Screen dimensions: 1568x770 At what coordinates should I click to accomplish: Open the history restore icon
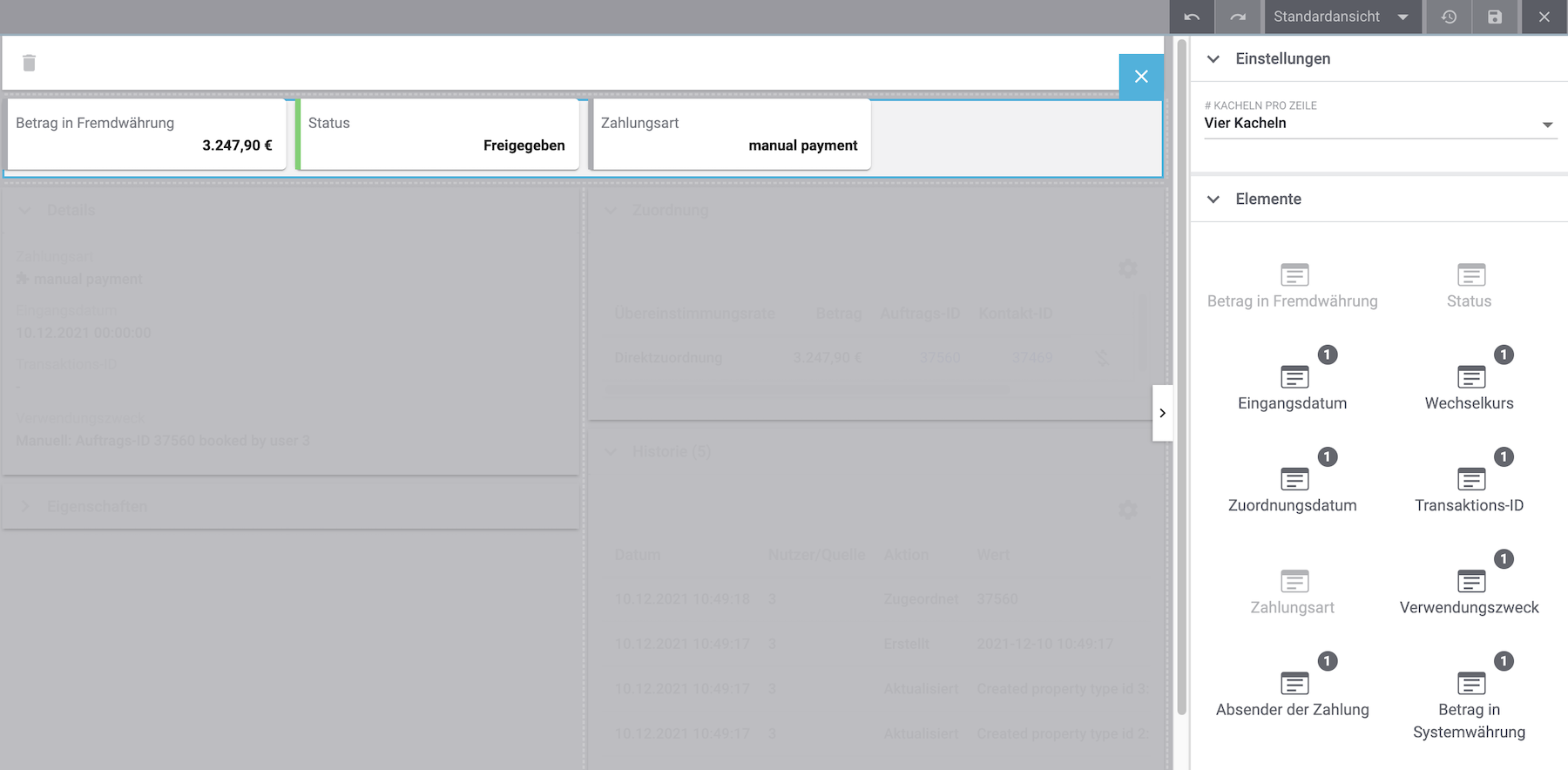click(x=1449, y=17)
